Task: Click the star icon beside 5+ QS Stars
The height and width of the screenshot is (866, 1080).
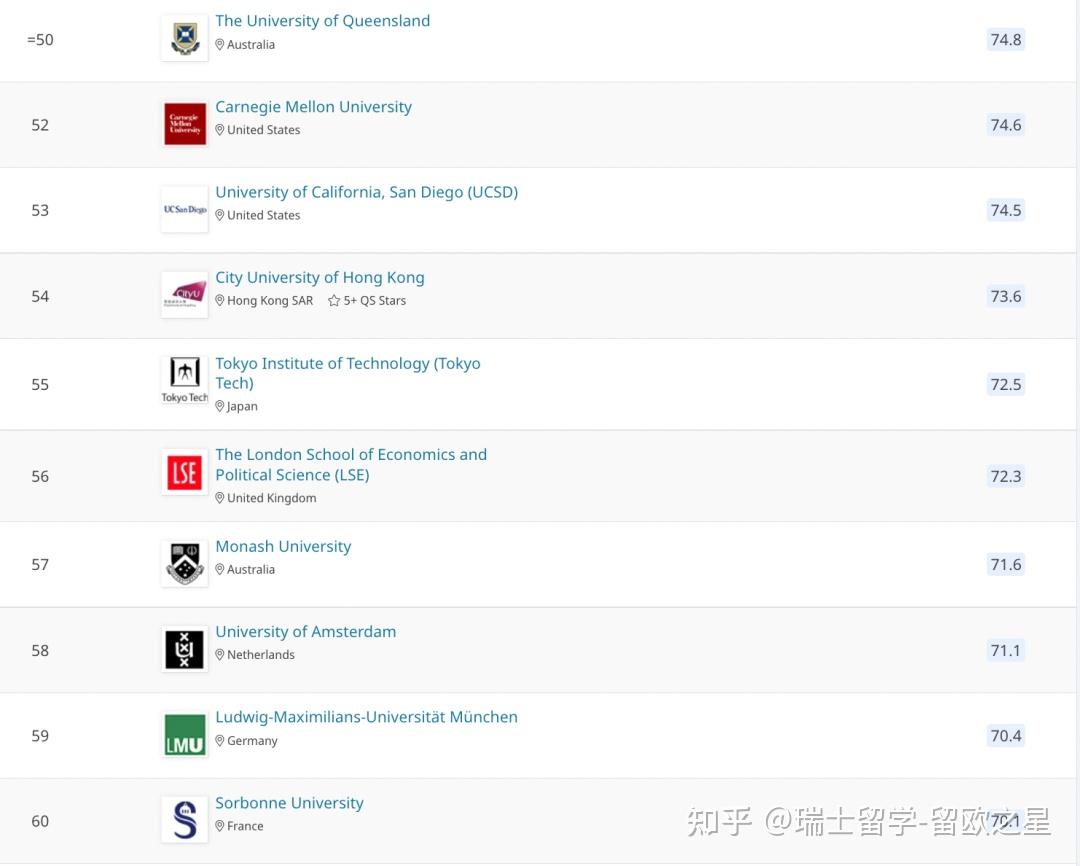Action: click(334, 300)
